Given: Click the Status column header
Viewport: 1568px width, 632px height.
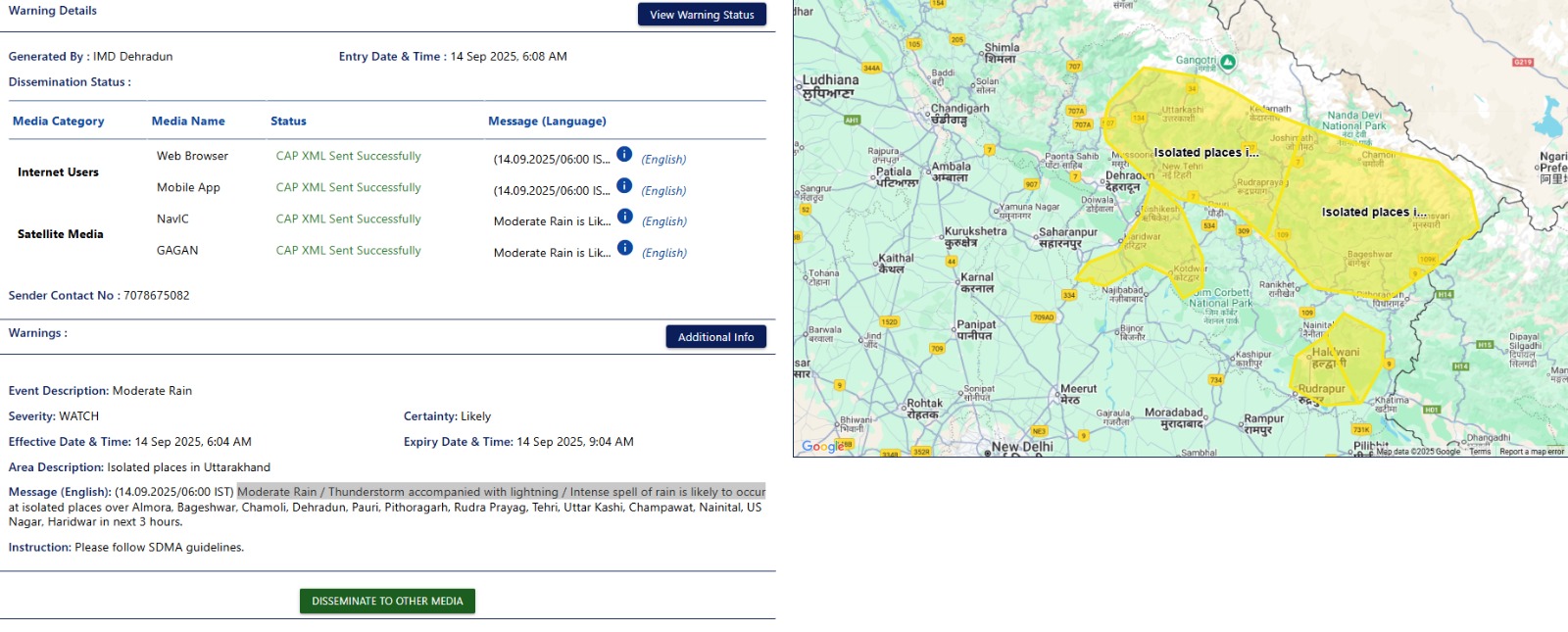Looking at the screenshot, I should [x=288, y=122].
